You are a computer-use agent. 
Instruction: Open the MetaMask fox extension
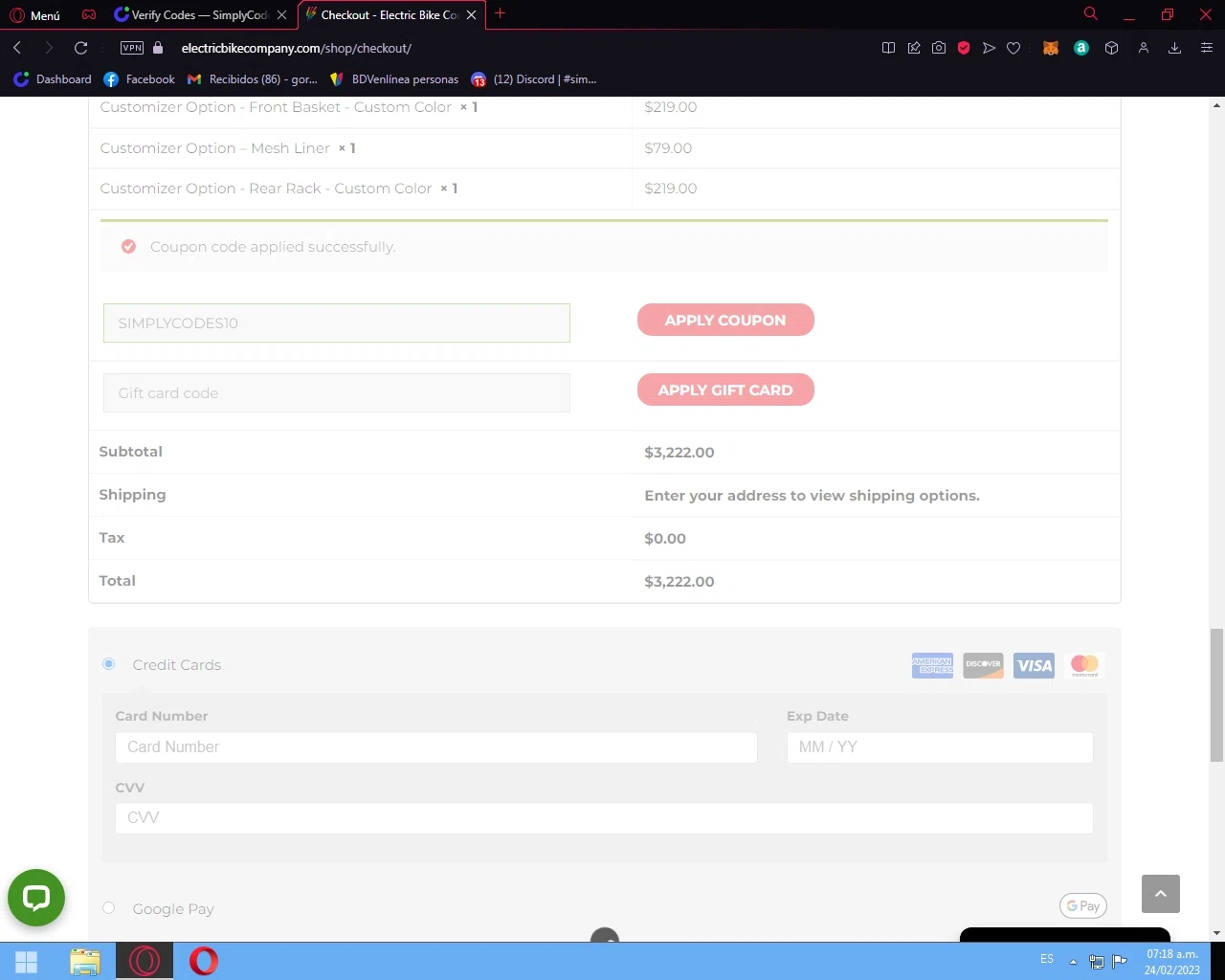[1051, 48]
